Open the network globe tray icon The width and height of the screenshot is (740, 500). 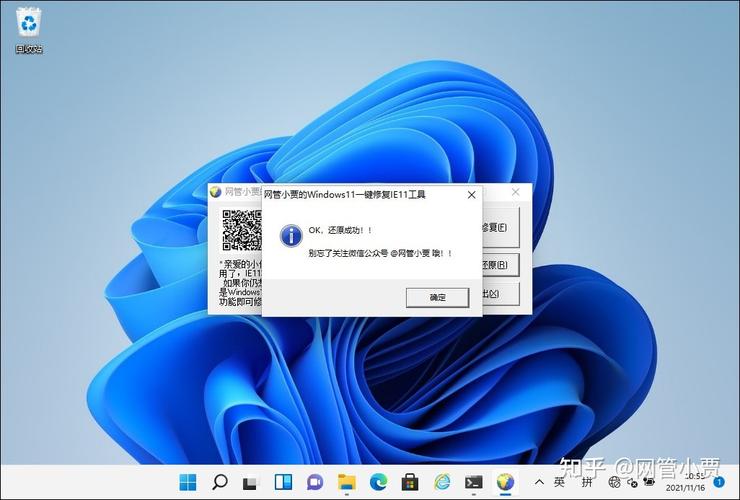614,482
